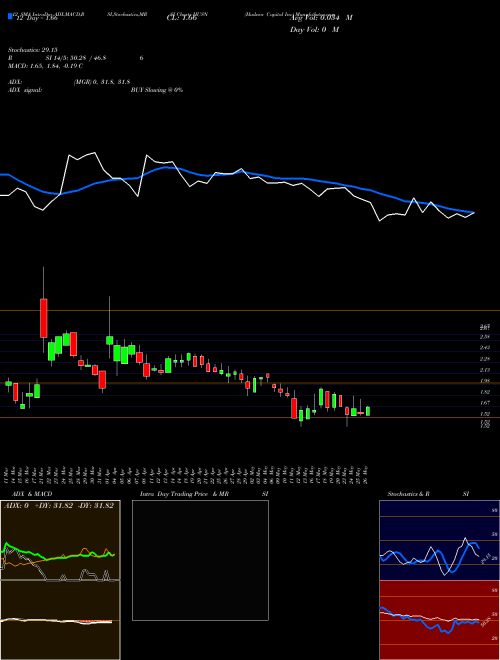500x660 pixels.
Task: Open the blue-background Stochastics chart
Action: click(439, 540)
